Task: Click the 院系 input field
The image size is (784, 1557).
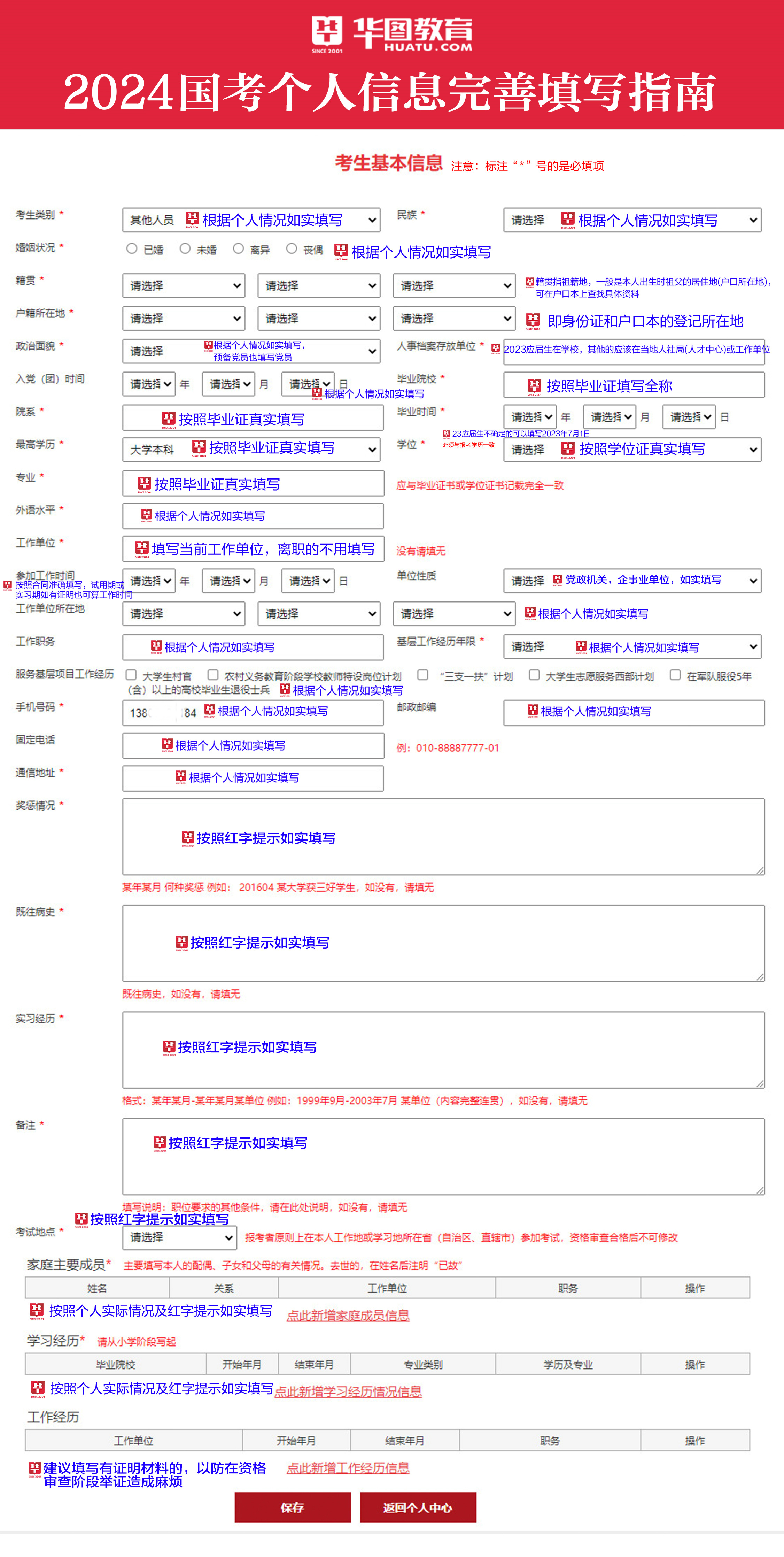Action: 253,418
